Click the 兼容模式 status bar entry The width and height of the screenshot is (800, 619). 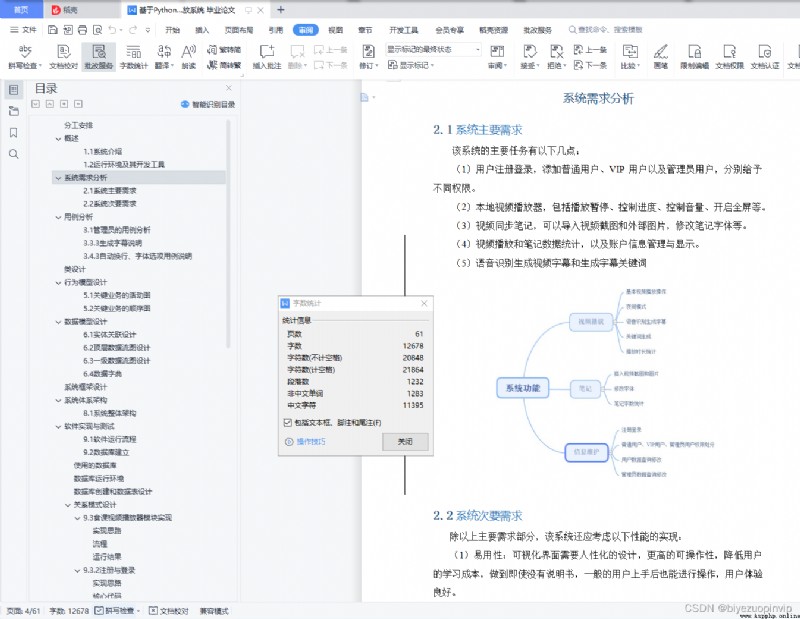coord(214,610)
